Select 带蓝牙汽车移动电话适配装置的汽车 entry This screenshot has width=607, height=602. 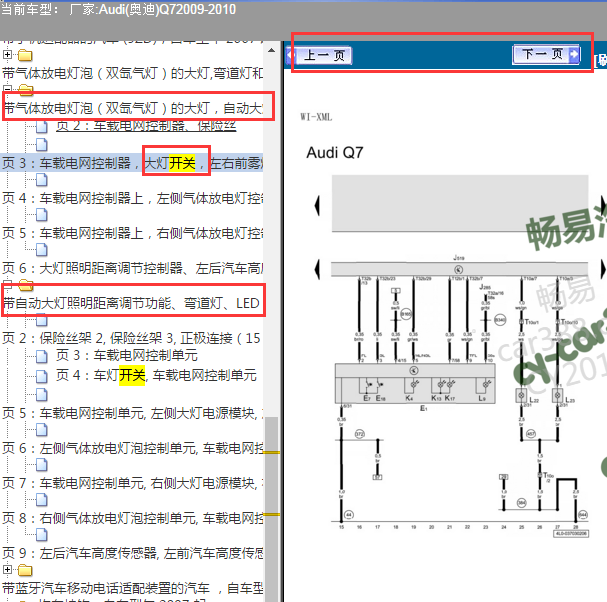pos(133,588)
